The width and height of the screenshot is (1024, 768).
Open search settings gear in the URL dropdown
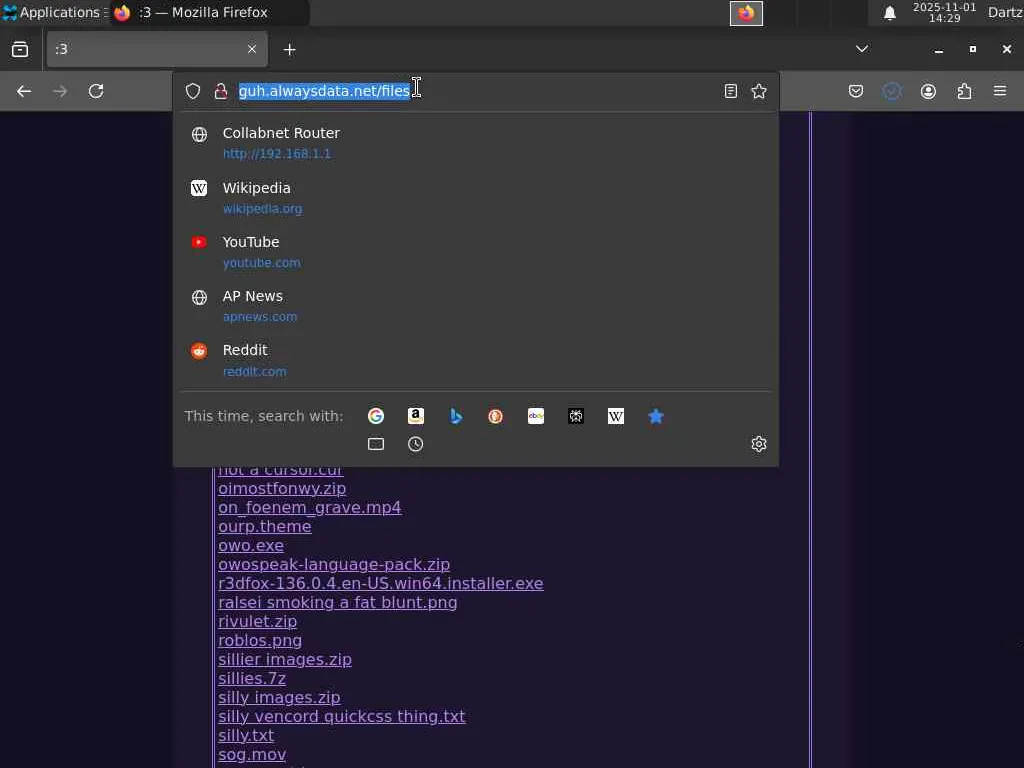point(759,444)
